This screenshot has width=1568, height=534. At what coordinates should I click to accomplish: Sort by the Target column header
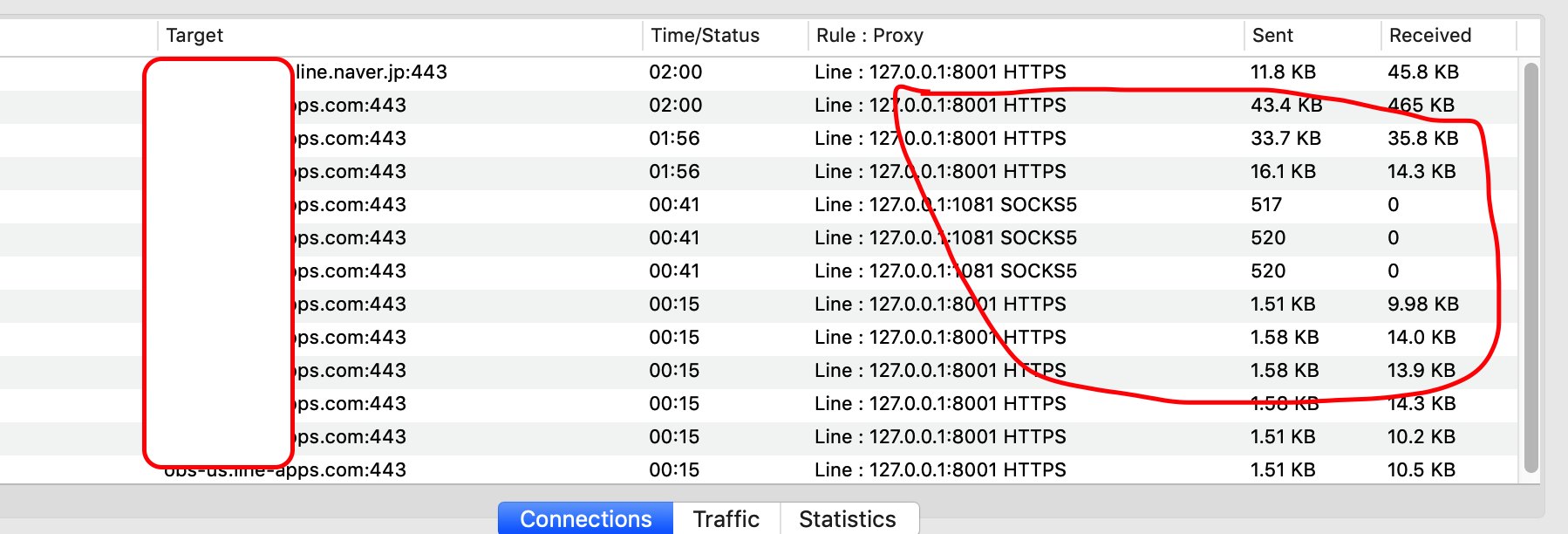(194, 36)
